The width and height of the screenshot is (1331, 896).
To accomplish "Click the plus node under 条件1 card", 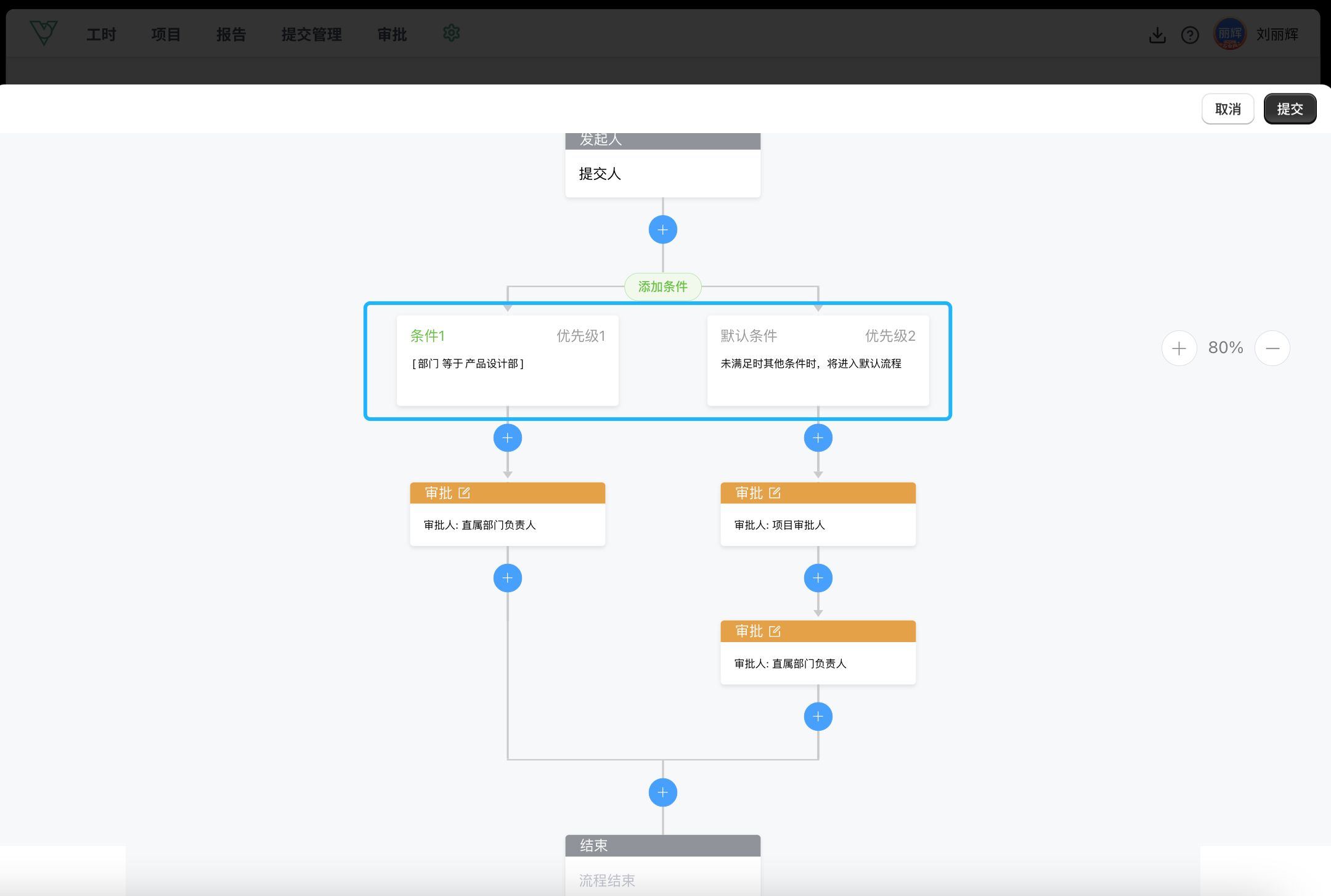I will (507, 438).
